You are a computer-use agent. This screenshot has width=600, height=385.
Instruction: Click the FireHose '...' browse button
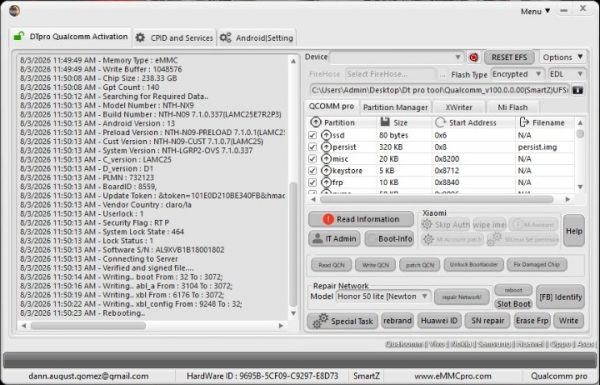click(x=442, y=75)
